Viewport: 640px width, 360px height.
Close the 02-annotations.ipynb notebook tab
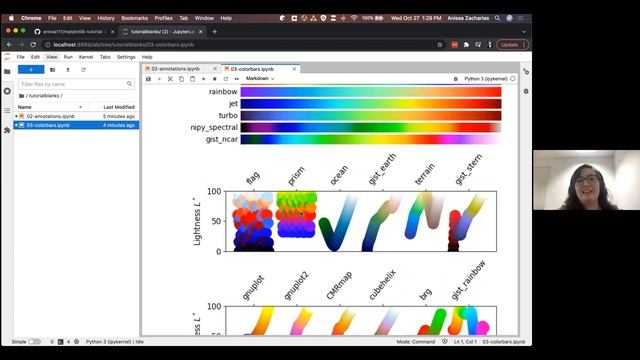(215, 69)
